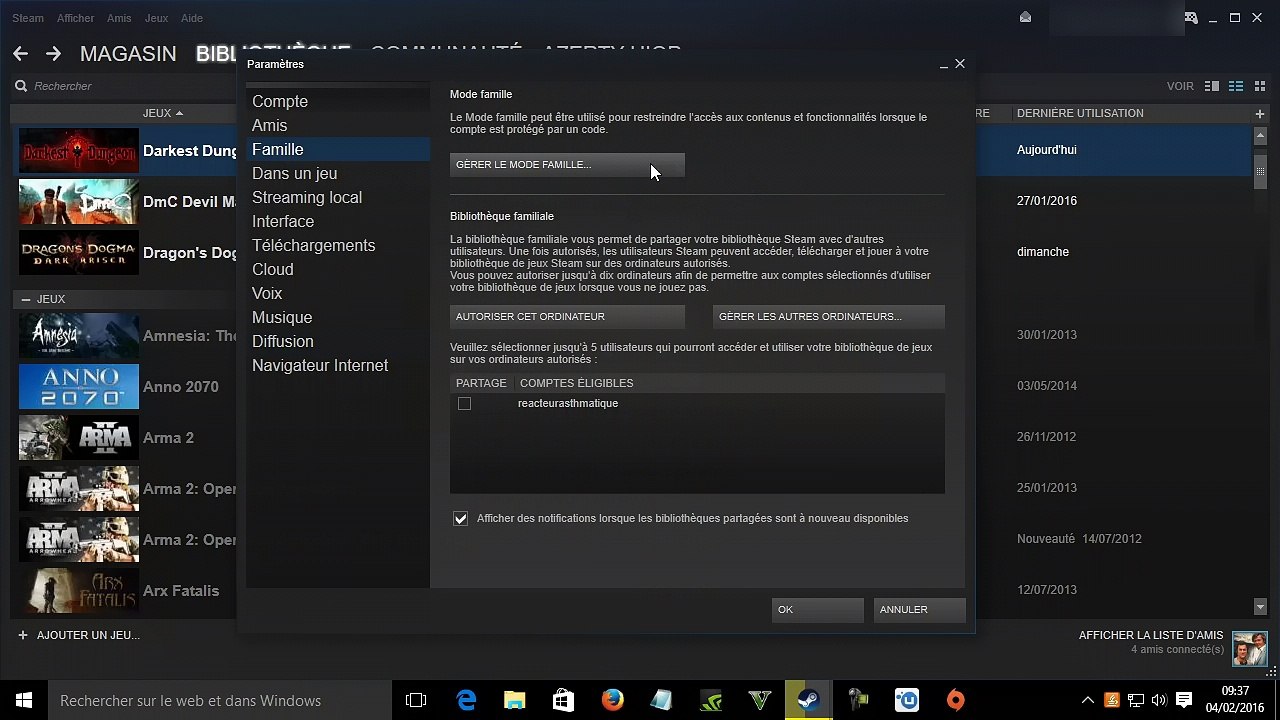
Task: Go to the MAGASIN section
Action: click(128, 54)
